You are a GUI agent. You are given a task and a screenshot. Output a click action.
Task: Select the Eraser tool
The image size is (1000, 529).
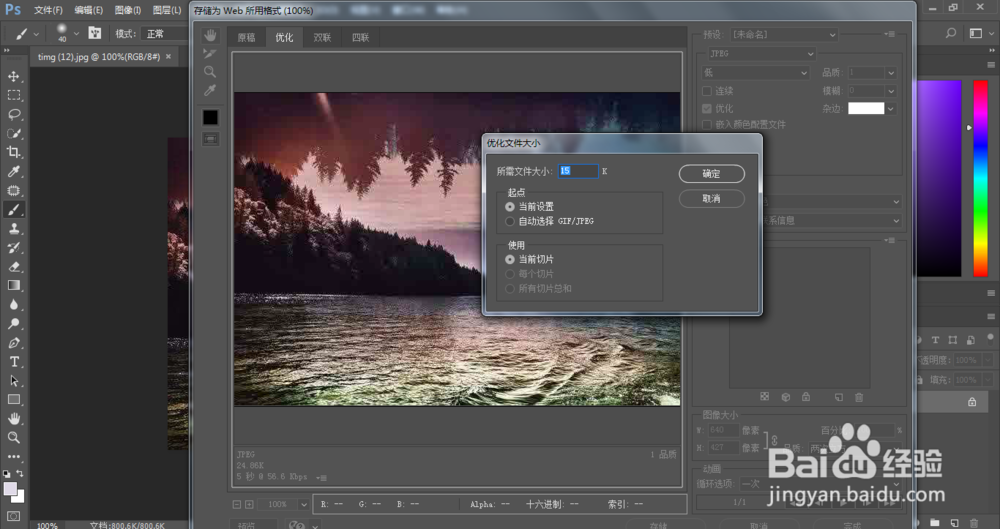[13, 267]
